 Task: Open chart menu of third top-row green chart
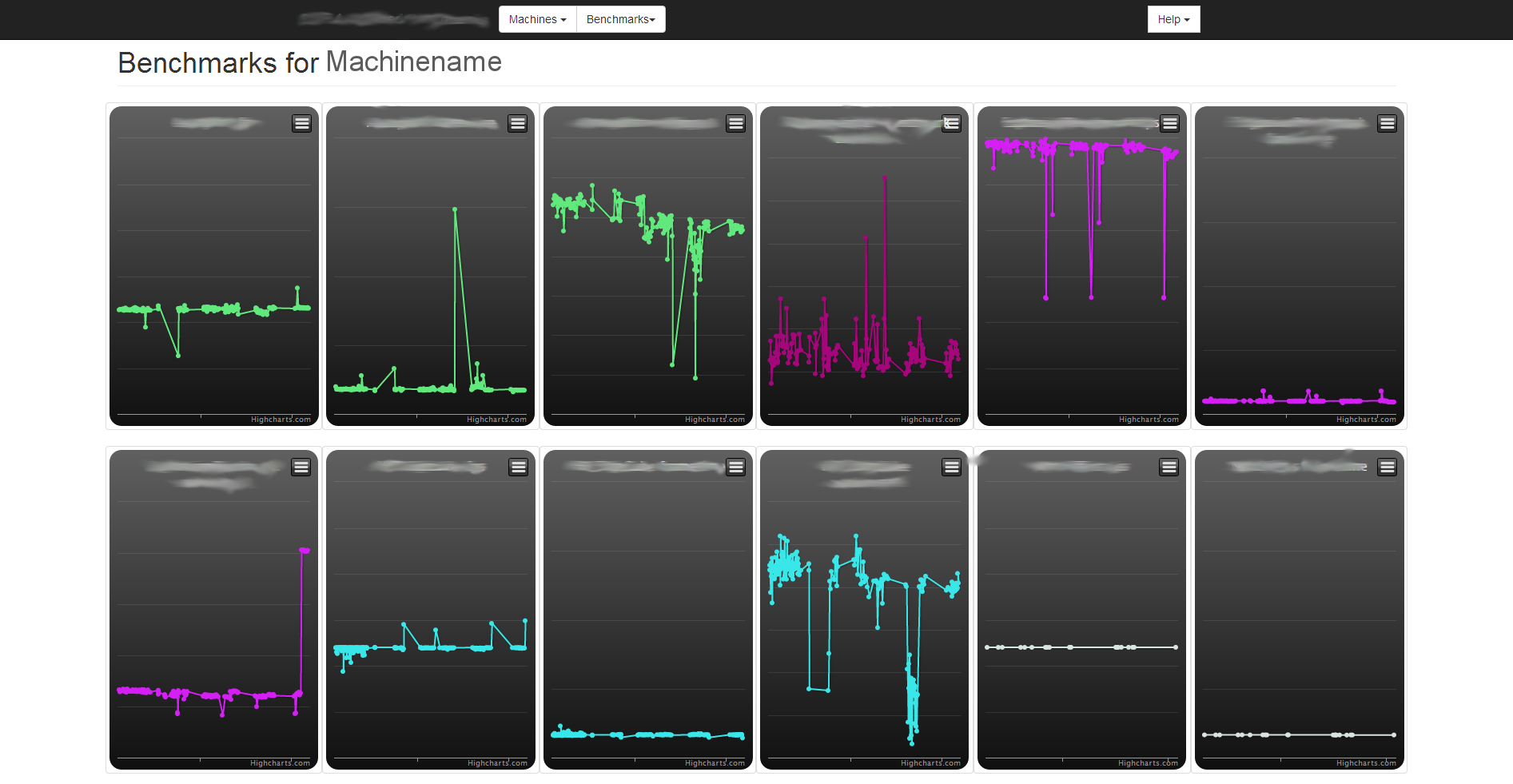735,123
